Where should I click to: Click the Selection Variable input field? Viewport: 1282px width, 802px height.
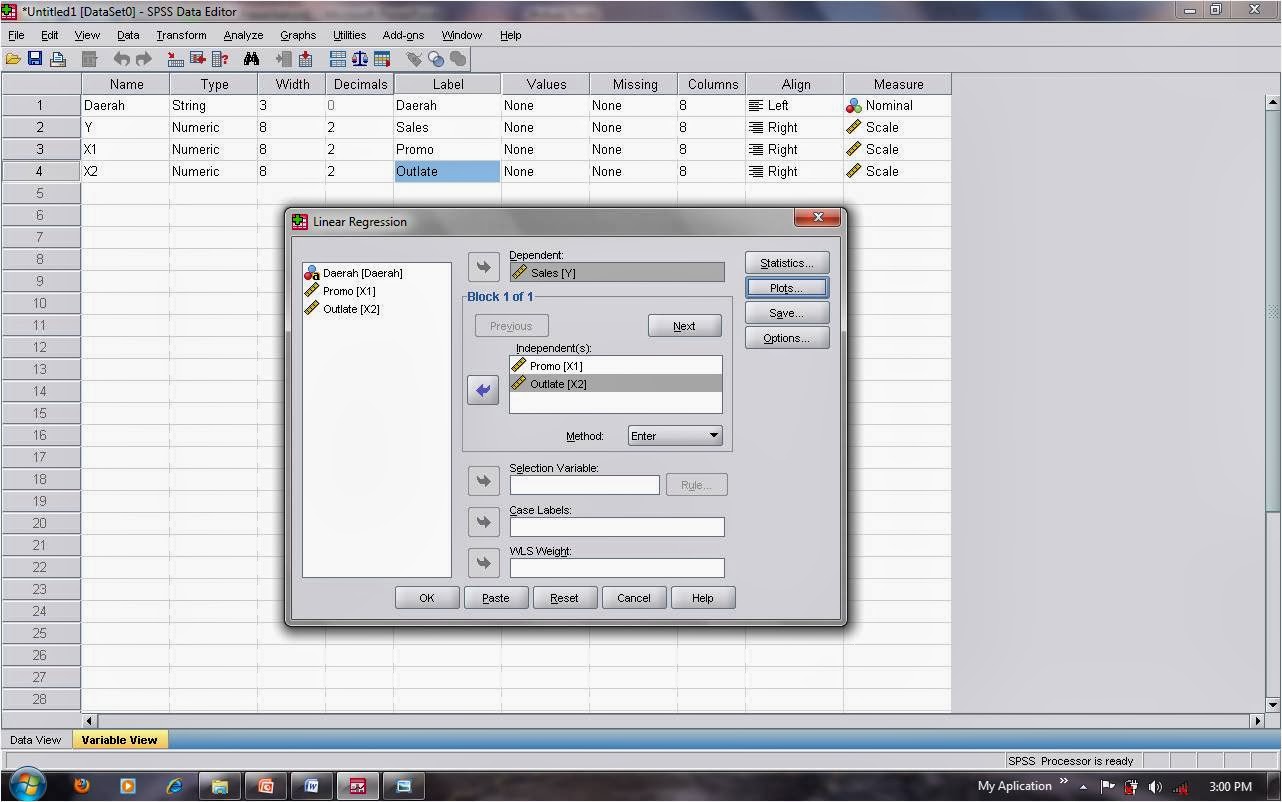coord(585,485)
